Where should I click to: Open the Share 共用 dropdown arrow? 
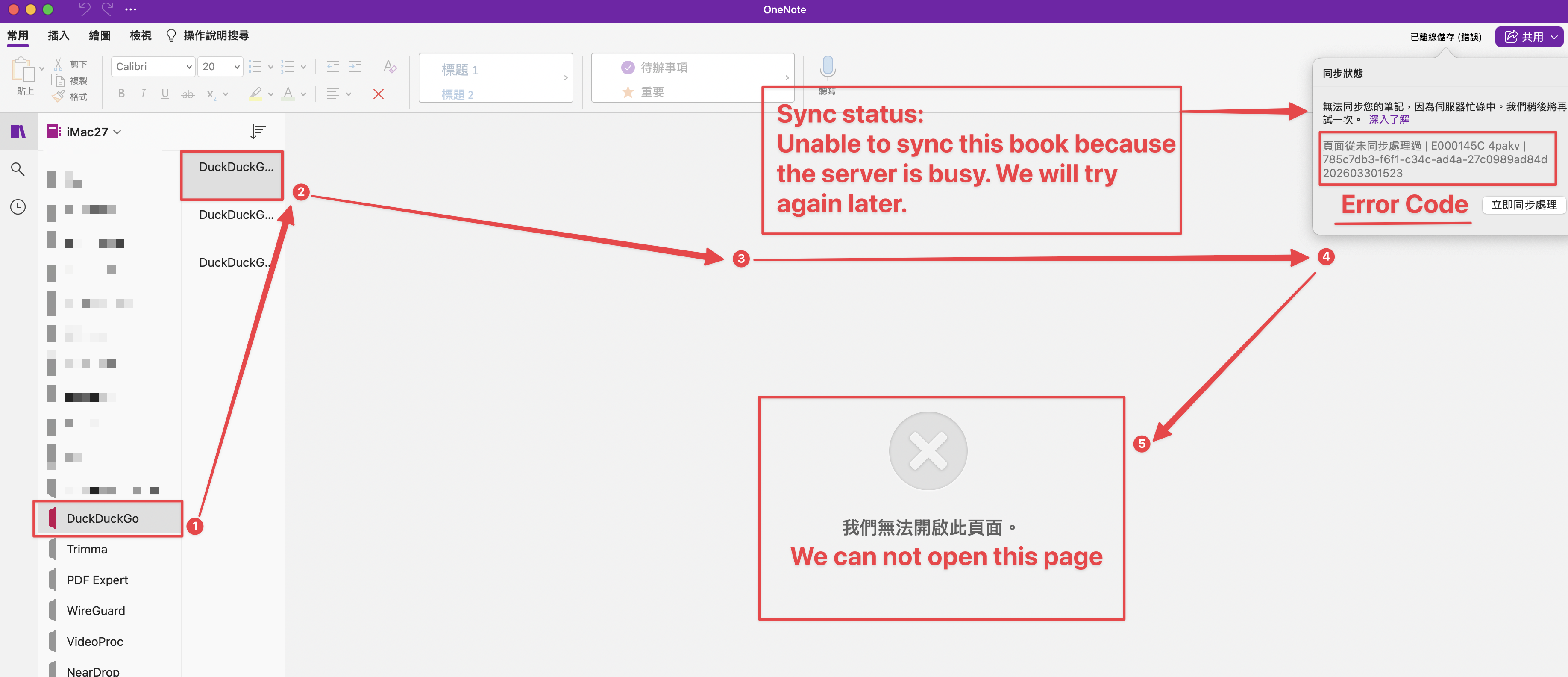click(1554, 37)
